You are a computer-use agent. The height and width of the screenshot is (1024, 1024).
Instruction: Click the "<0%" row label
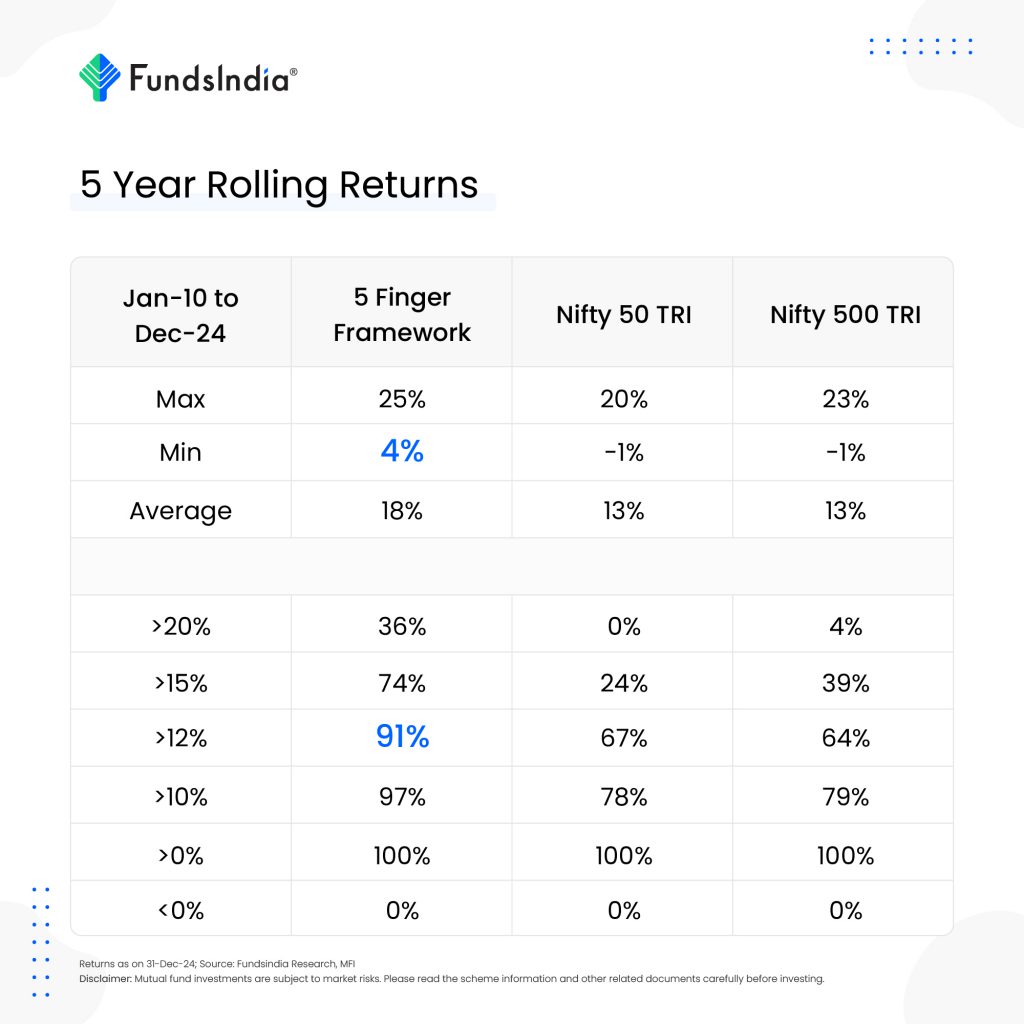coord(180,911)
